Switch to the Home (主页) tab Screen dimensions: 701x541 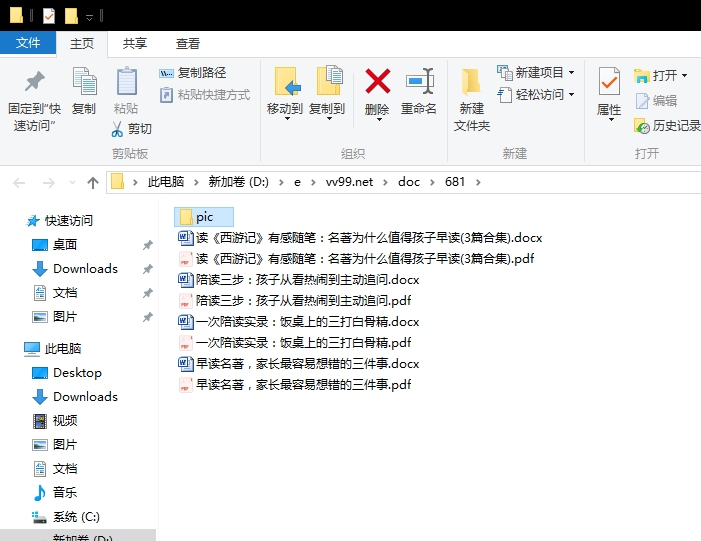[82, 44]
